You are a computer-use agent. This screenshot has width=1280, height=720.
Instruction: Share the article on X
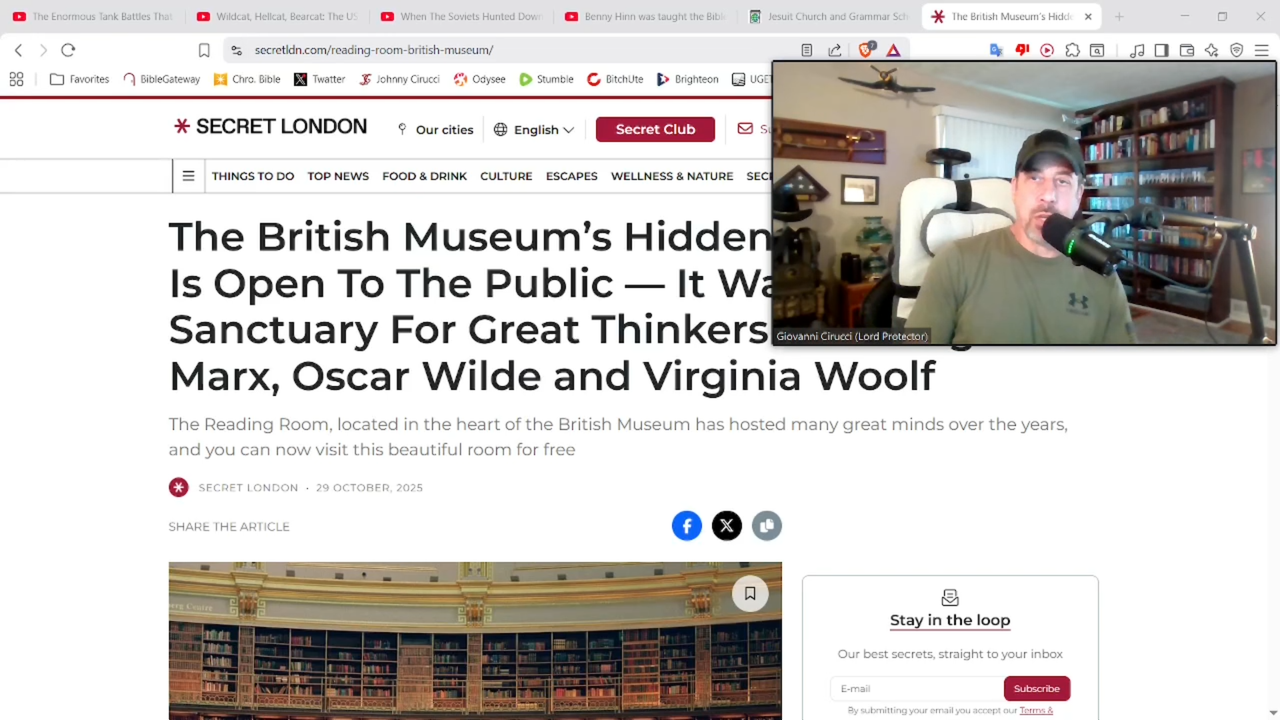click(727, 526)
